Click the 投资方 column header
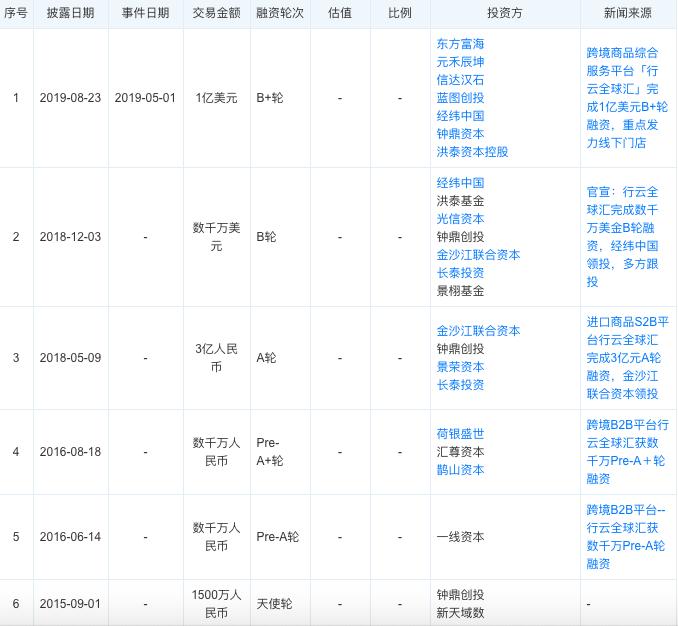The width and height of the screenshot is (678, 626). (x=505, y=13)
